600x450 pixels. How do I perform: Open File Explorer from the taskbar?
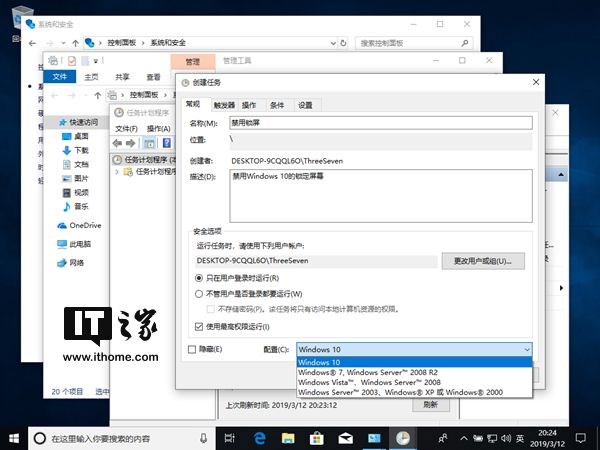[288, 439]
